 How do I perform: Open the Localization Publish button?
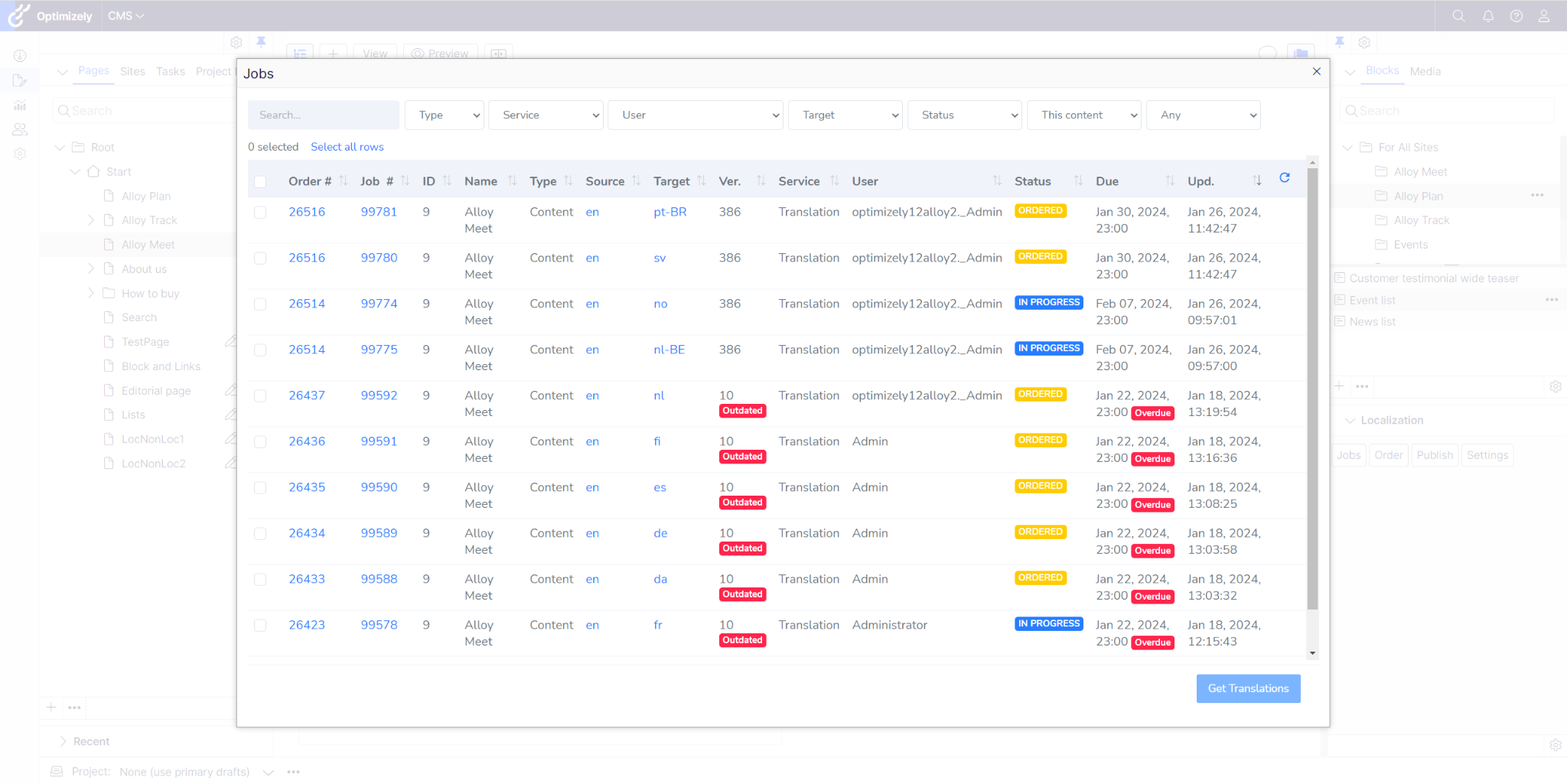pos(1435,455)
